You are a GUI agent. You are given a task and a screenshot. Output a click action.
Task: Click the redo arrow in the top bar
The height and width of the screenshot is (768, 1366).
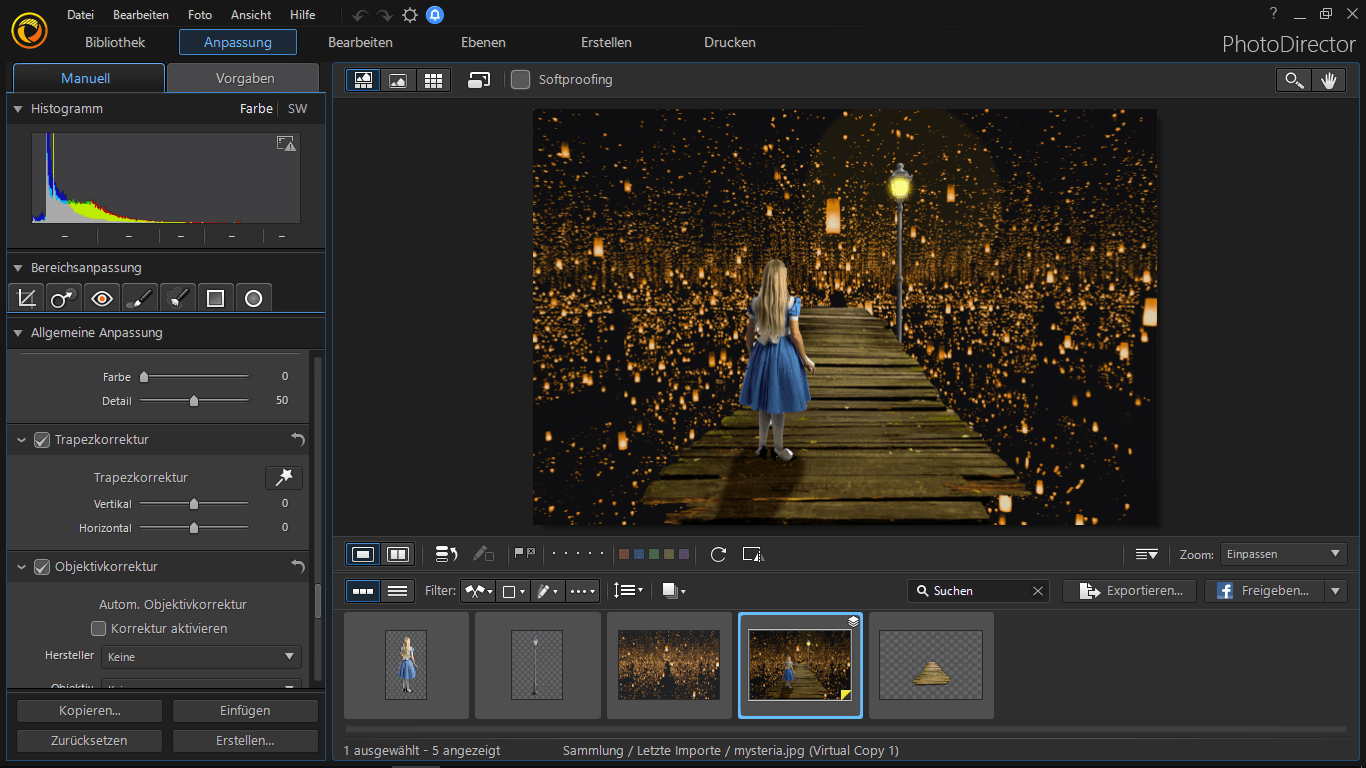coord(385,15)
